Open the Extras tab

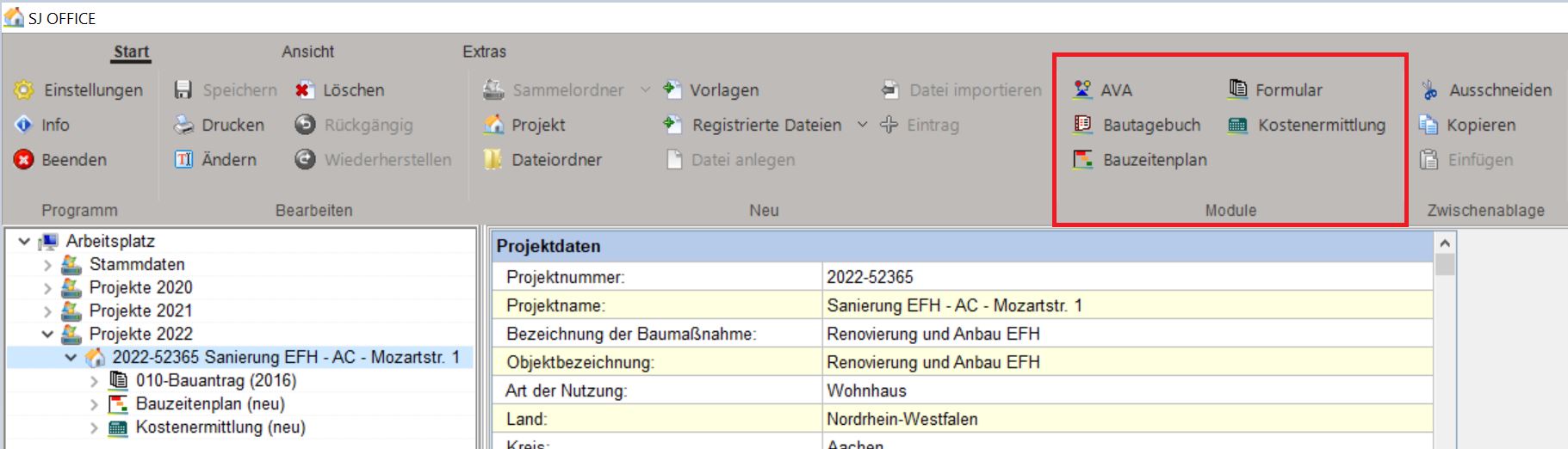coord(484,52)
